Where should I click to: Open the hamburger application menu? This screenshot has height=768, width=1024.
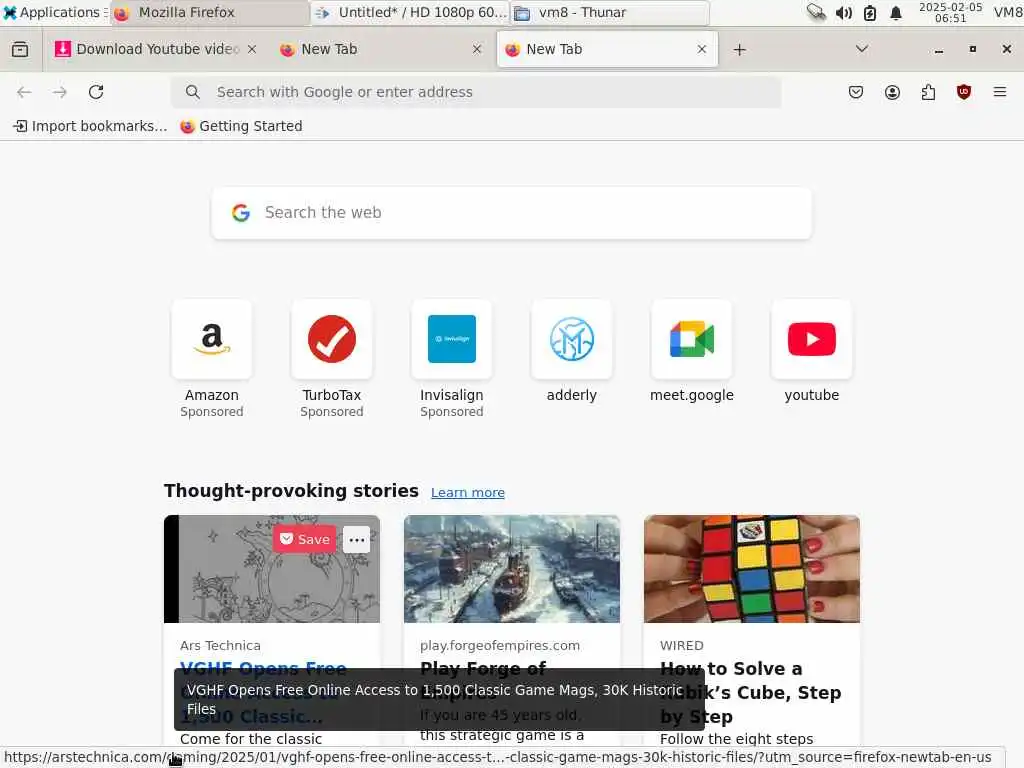click(1000, 92)
